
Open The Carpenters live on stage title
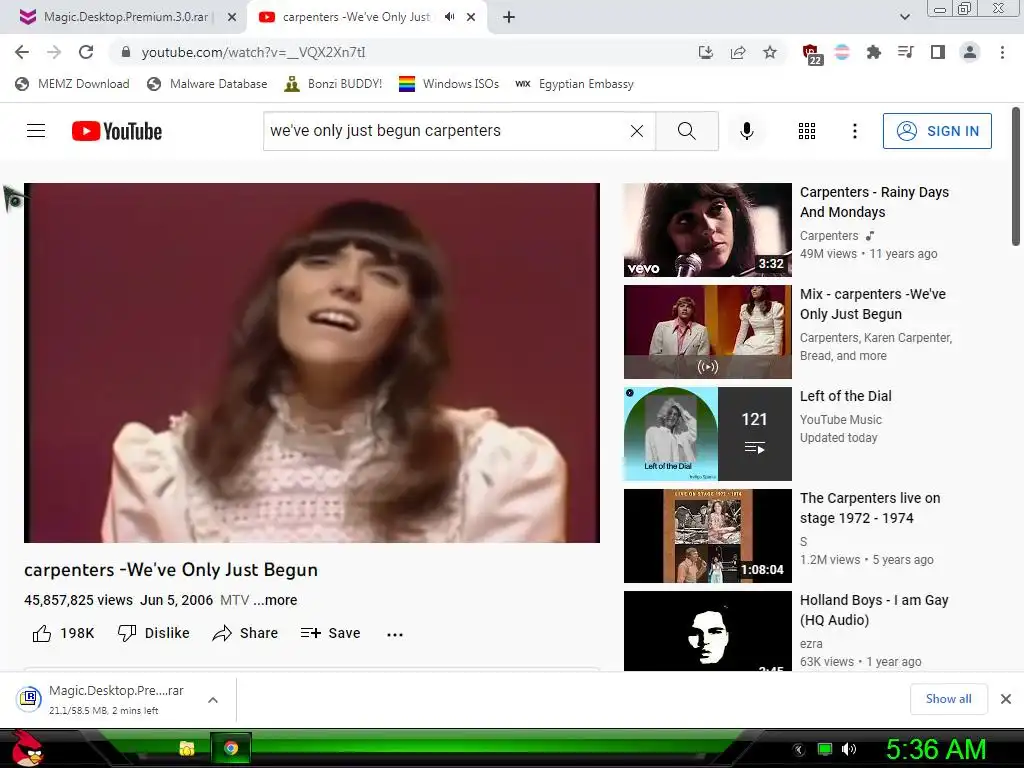point(870,507)
